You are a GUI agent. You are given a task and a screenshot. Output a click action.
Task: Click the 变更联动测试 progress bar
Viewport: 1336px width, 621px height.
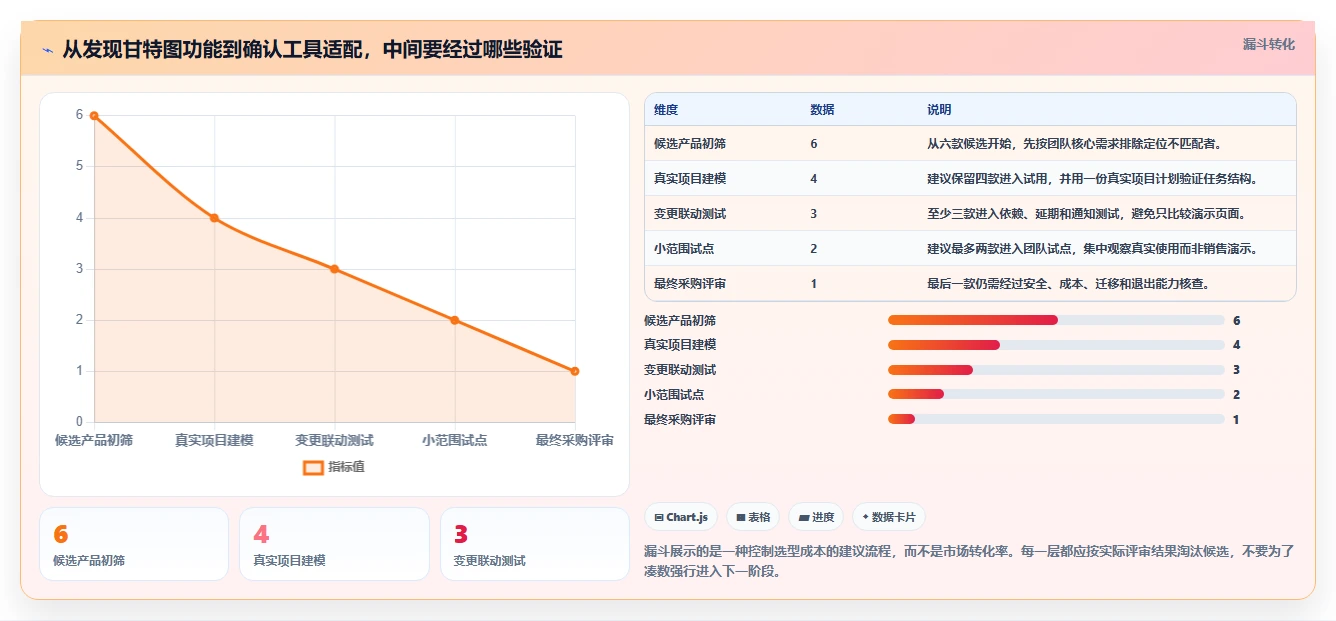tap(1056, 370)
